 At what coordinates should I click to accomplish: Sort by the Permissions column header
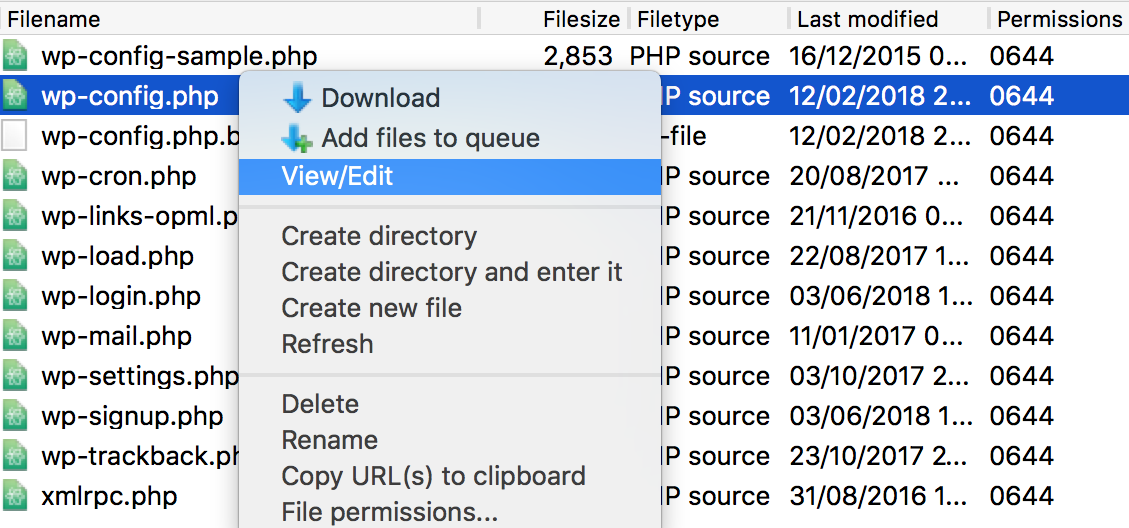(x=1059, y=19)
